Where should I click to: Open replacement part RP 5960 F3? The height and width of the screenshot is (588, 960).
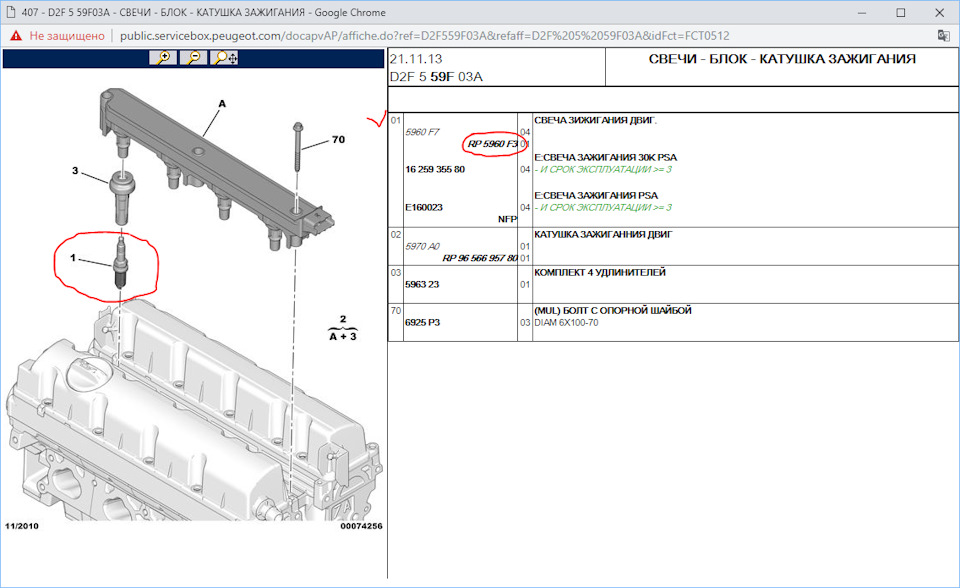click(x=493, y=144)
